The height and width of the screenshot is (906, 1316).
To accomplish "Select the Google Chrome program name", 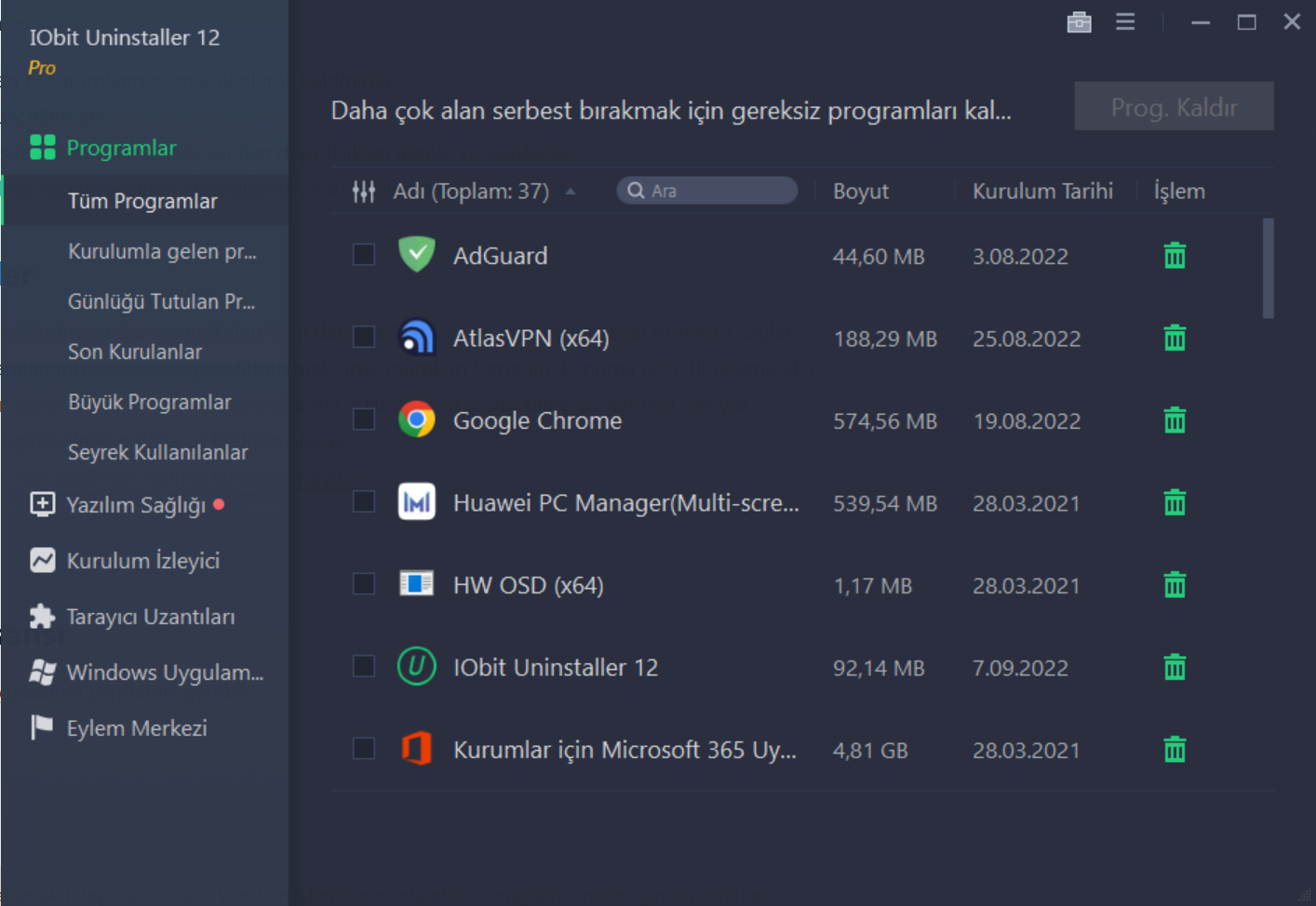I will coord(537,420).
